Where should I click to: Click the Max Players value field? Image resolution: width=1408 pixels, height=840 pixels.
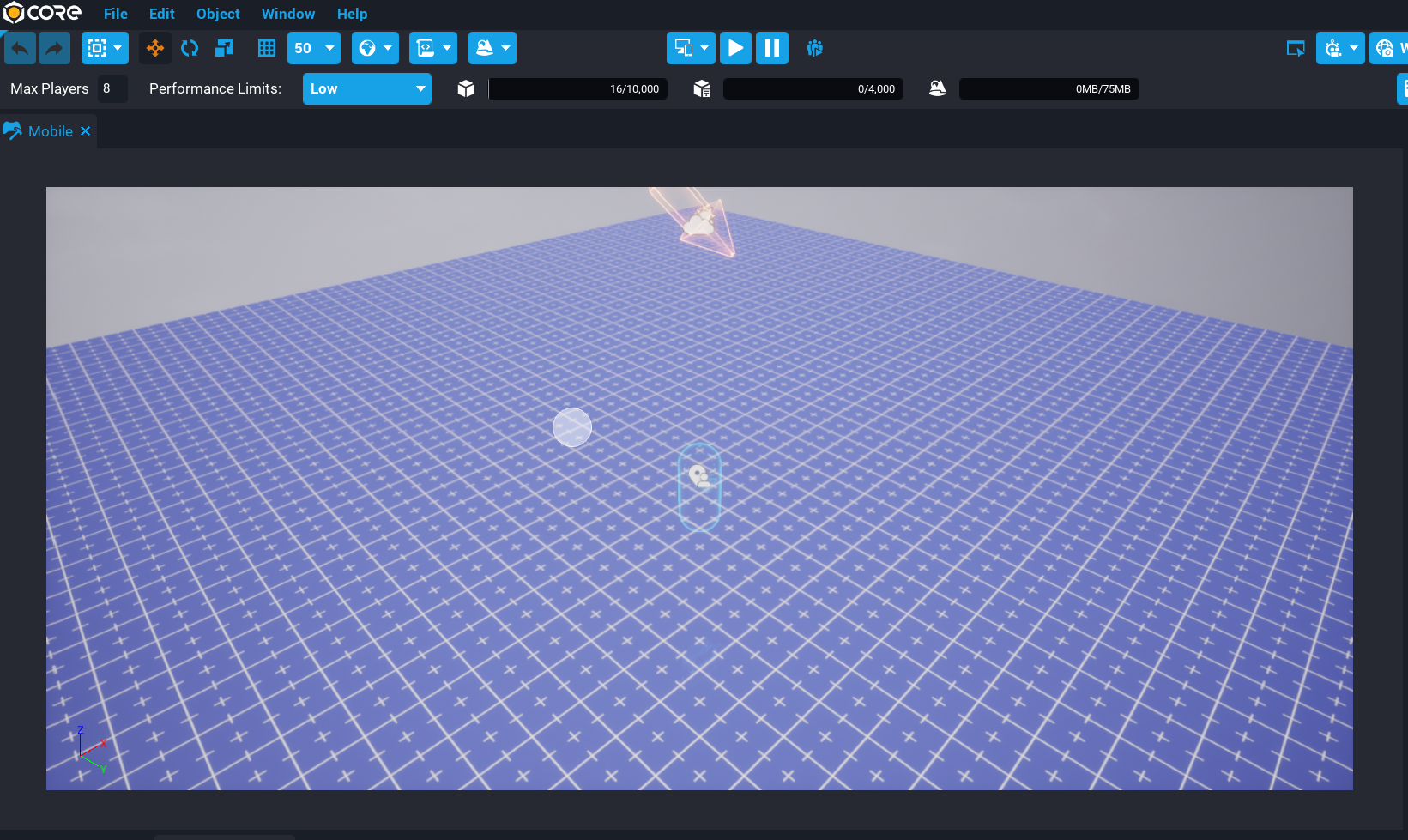tap(112, 88)
